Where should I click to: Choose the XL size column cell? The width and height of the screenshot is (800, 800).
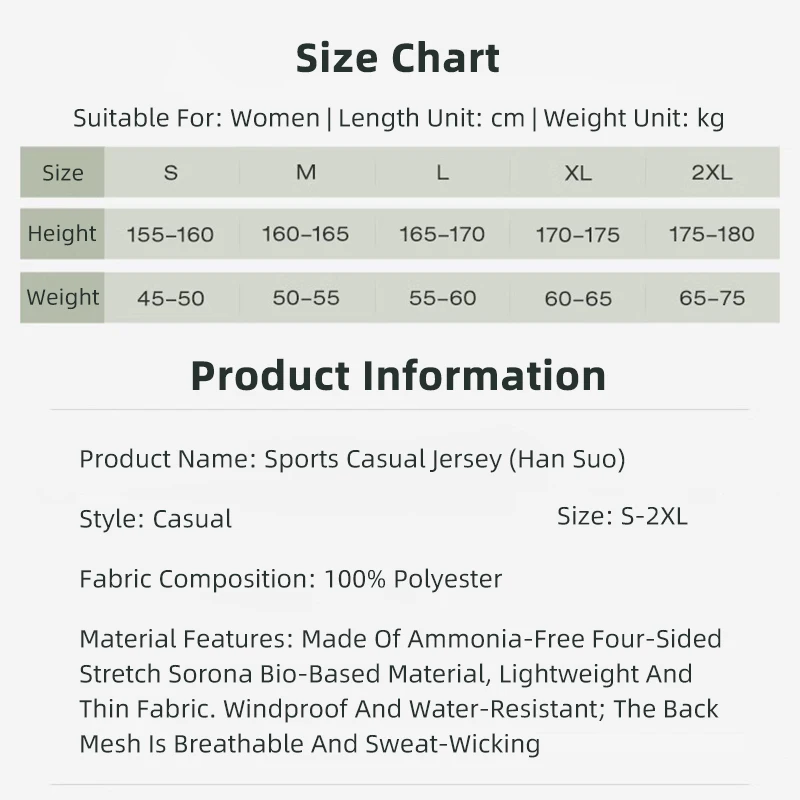(x=578, y=173)
